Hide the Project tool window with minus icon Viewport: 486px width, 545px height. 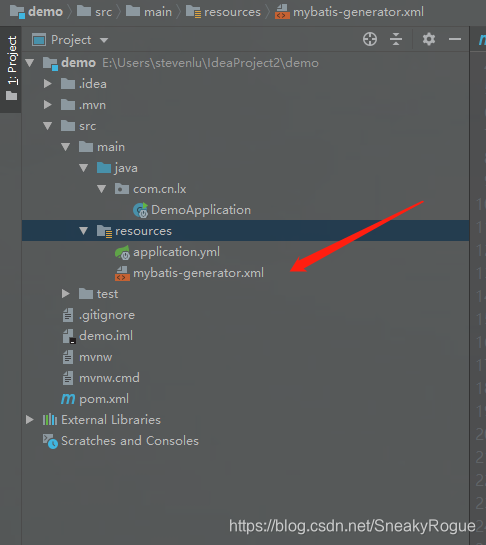click(455, 39)
